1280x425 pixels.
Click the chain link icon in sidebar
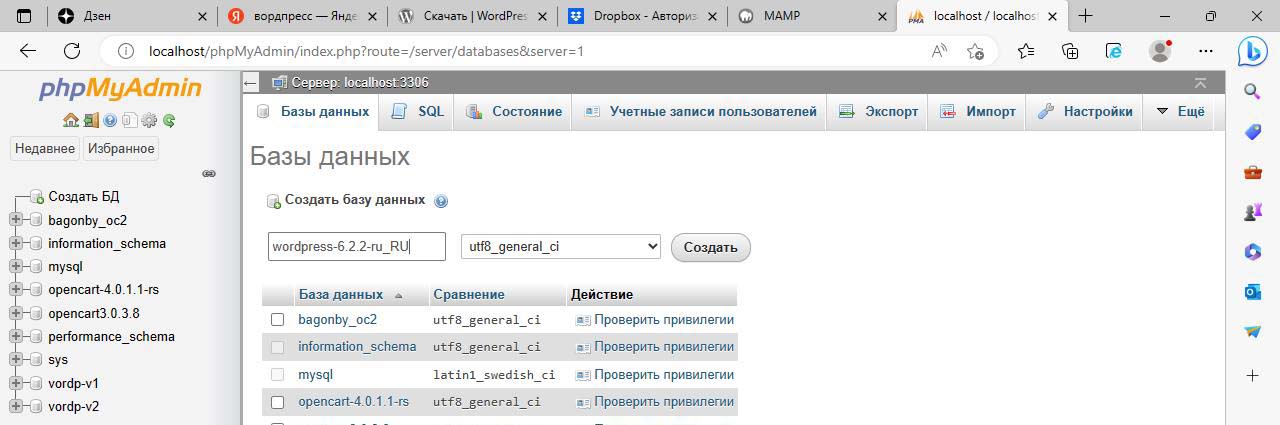pyautogui.click(x=209, y=173)
